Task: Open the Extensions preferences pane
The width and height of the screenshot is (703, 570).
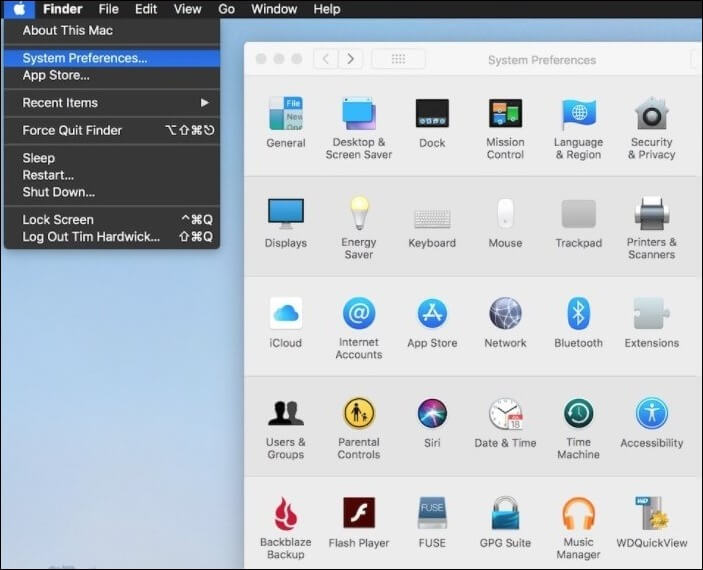Action: (x=651, y=323)
